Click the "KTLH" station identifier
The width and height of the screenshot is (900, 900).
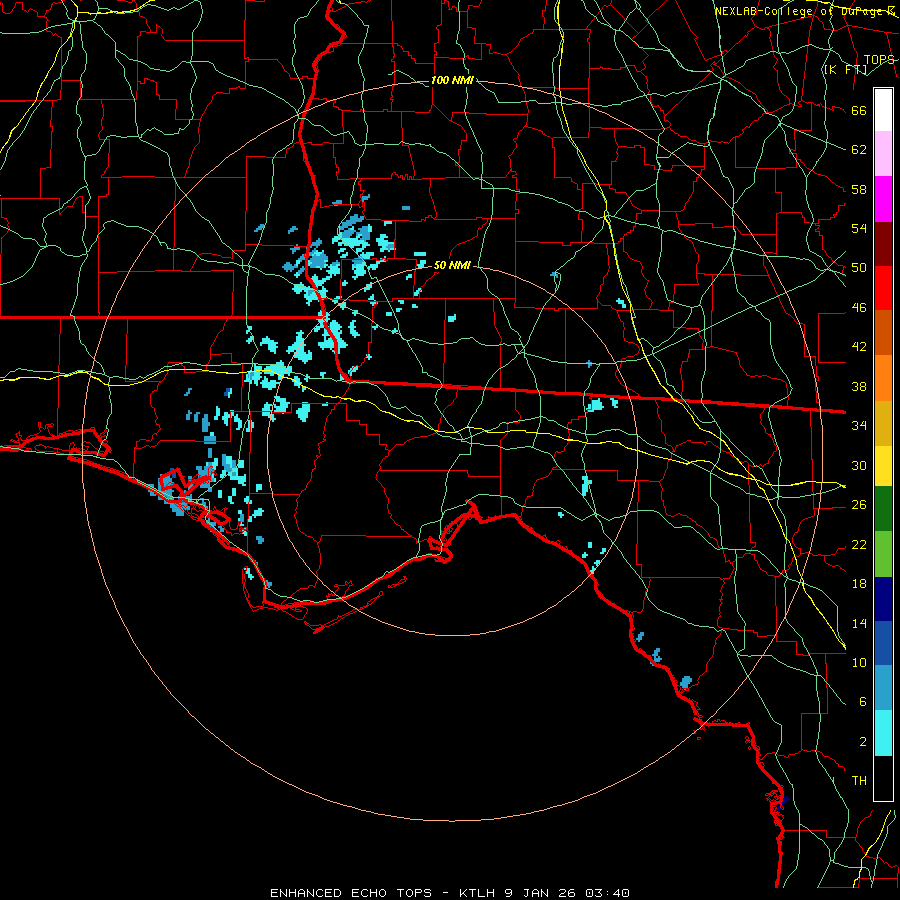tap(479, 893)
